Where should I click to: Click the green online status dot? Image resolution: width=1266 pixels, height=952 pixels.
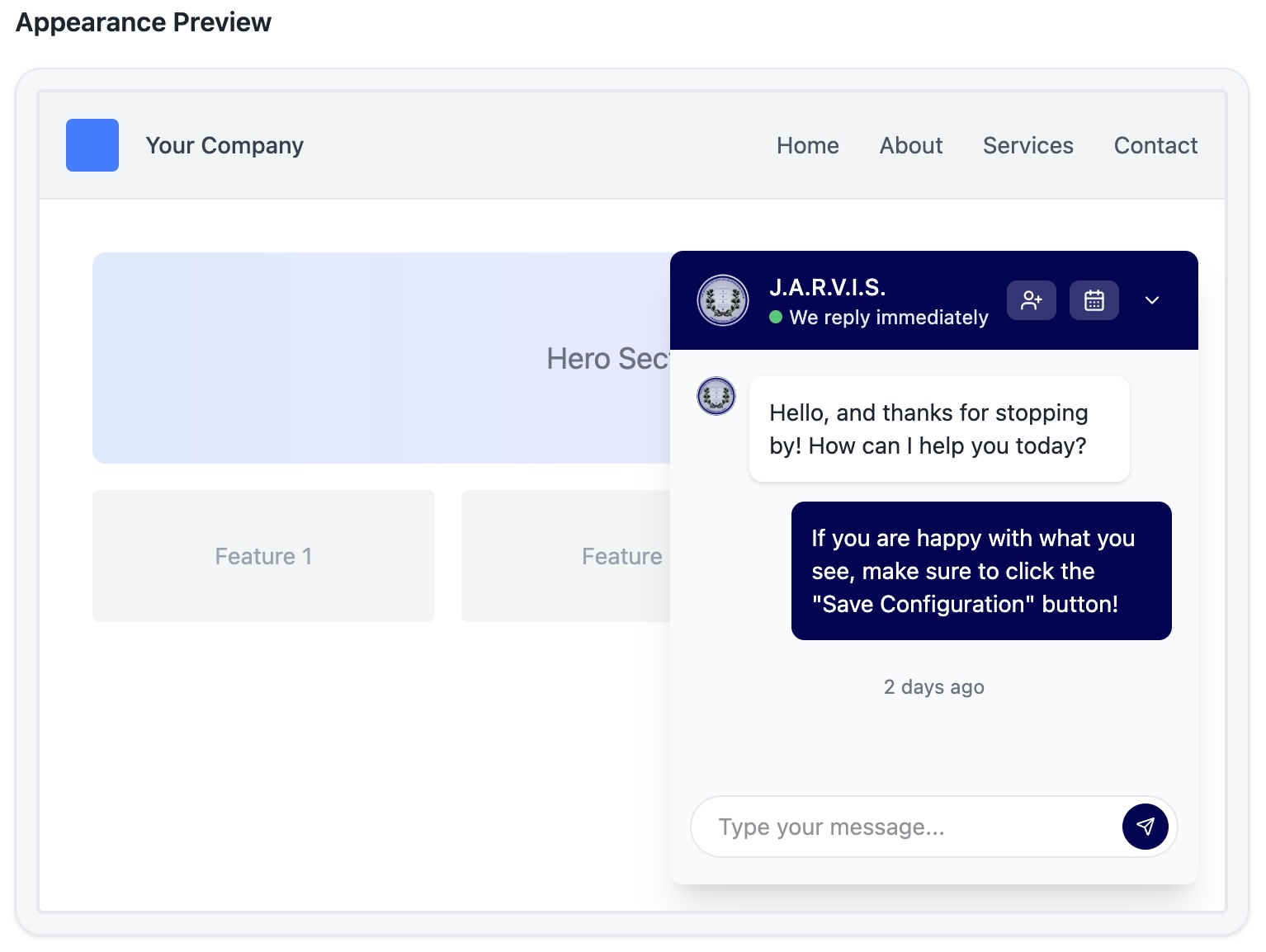(x=776, y=317)
